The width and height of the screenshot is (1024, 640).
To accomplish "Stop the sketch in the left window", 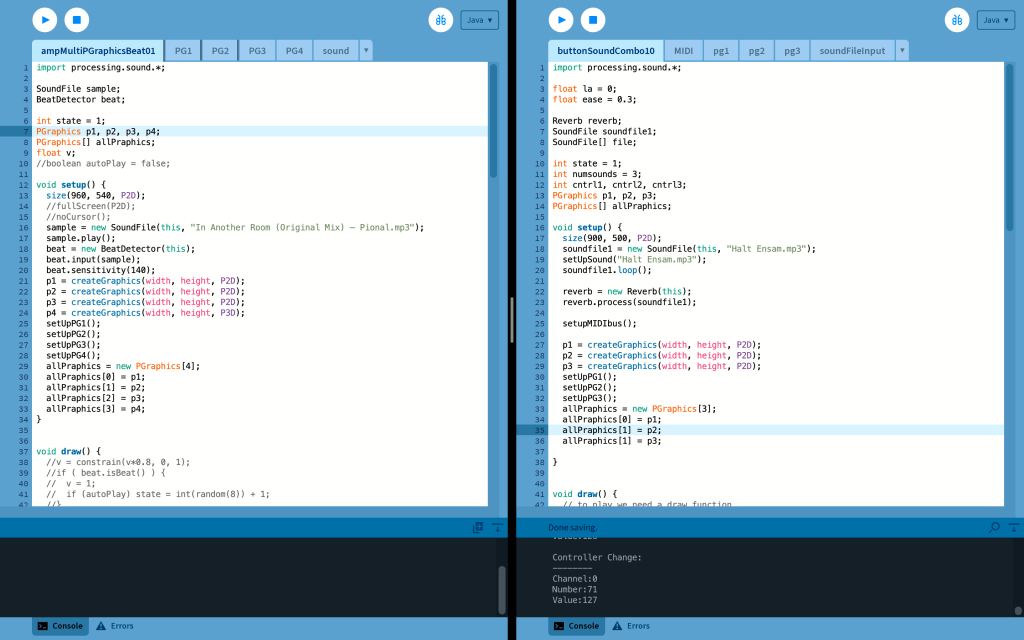I will coord(77,19).
